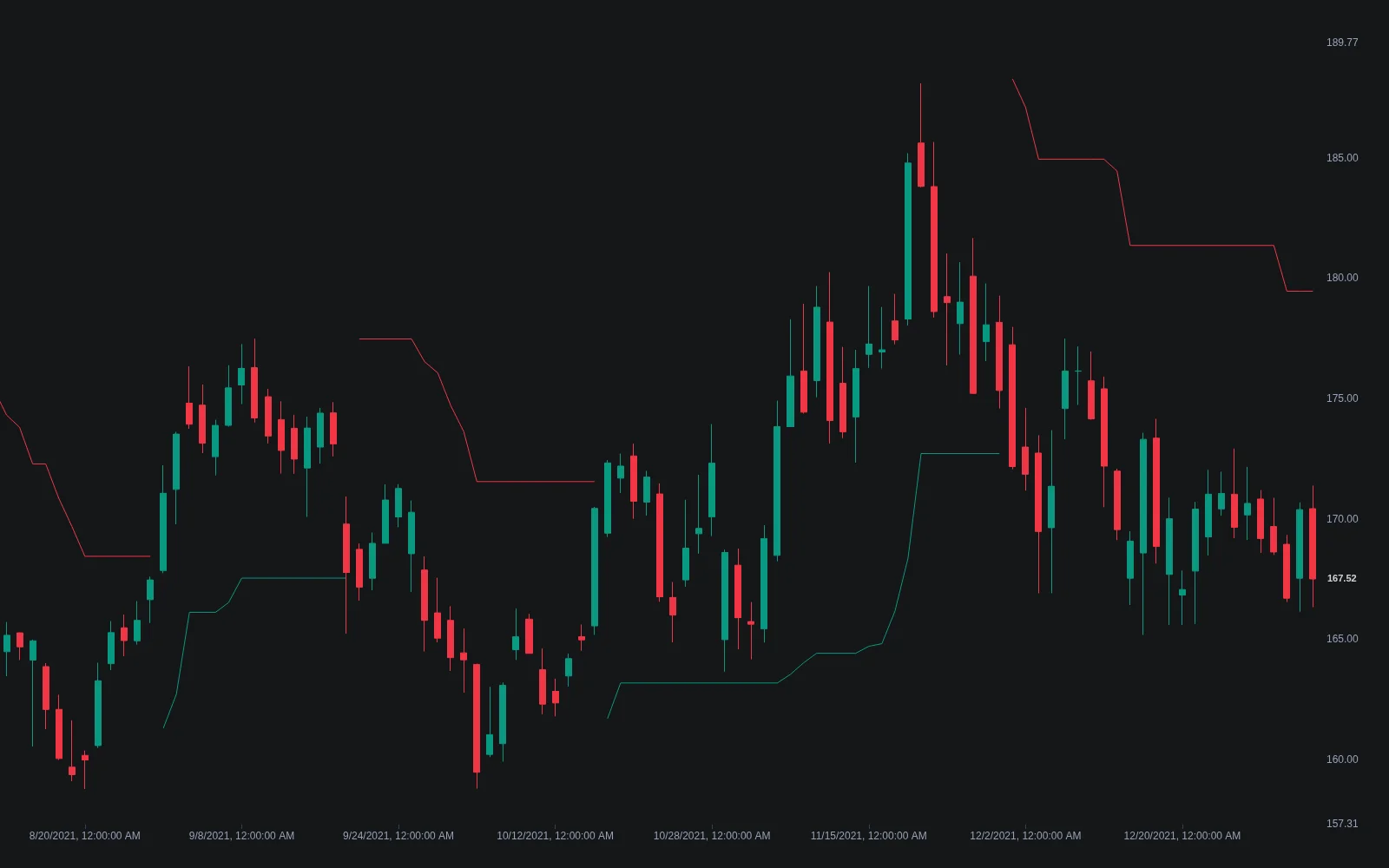Screen dimensions: 1389x868
Task: Click the 185.00 price axis label
Action: click(x=1342, y=158)
